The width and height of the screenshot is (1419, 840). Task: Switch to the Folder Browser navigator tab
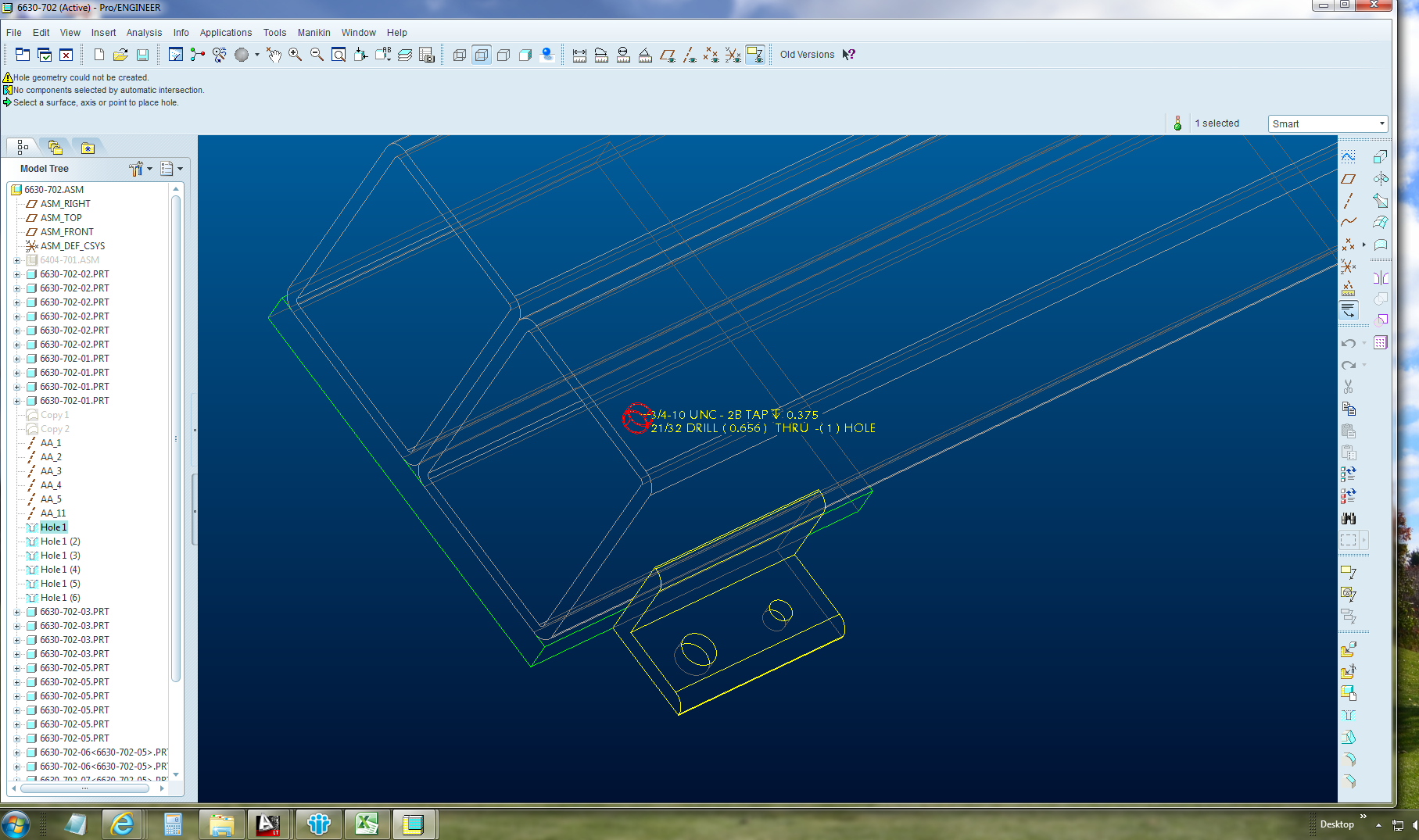click(55, 147)
